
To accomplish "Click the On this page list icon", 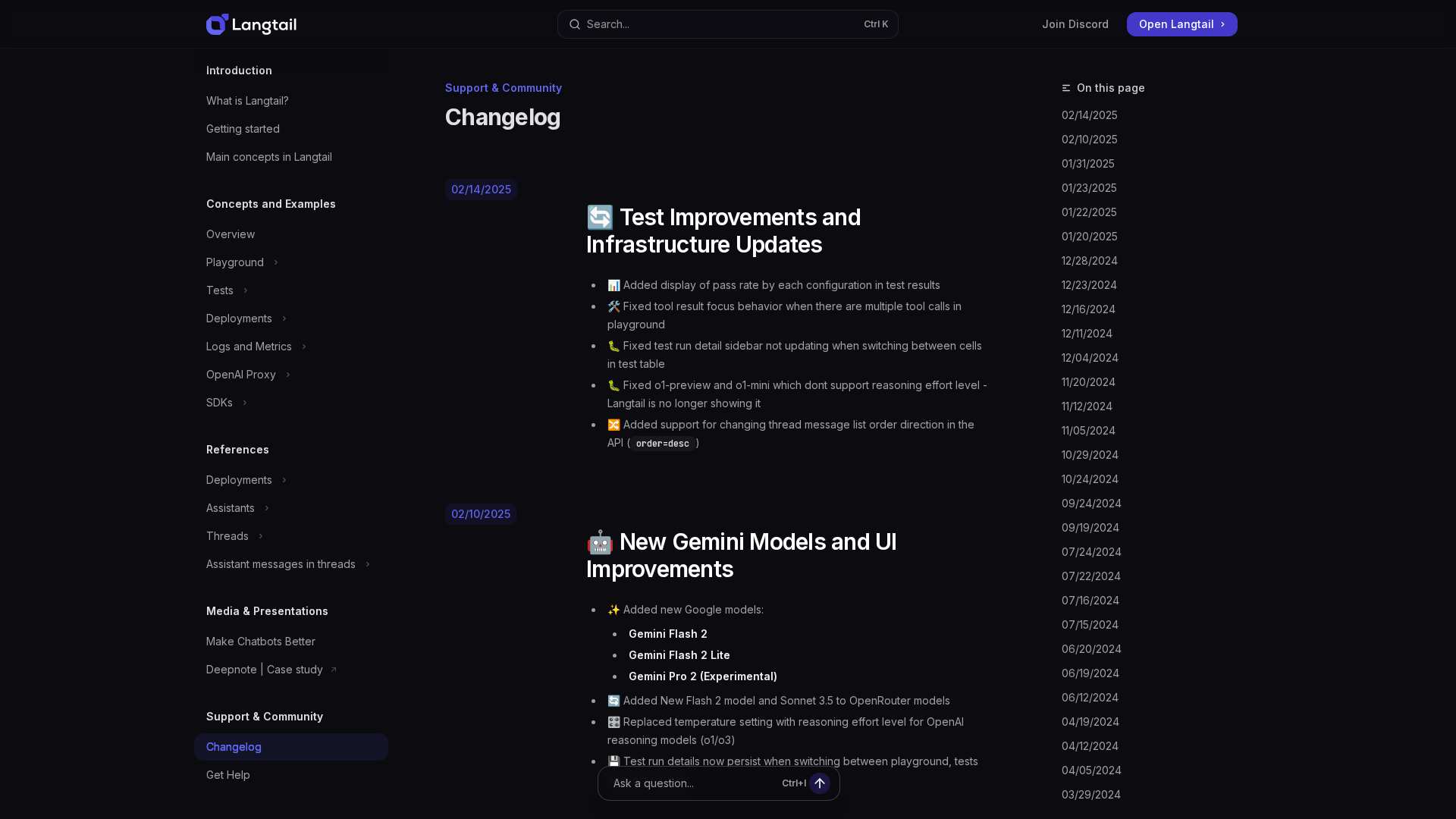I will pyautogui.click(x=1066, y=88).
